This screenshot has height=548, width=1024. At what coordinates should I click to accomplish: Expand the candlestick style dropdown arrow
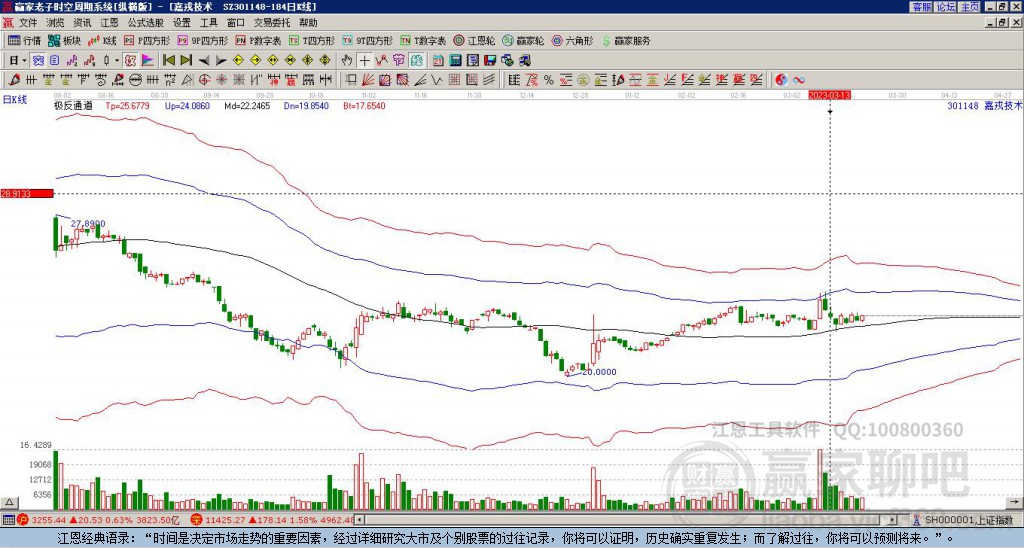point(117,60)
